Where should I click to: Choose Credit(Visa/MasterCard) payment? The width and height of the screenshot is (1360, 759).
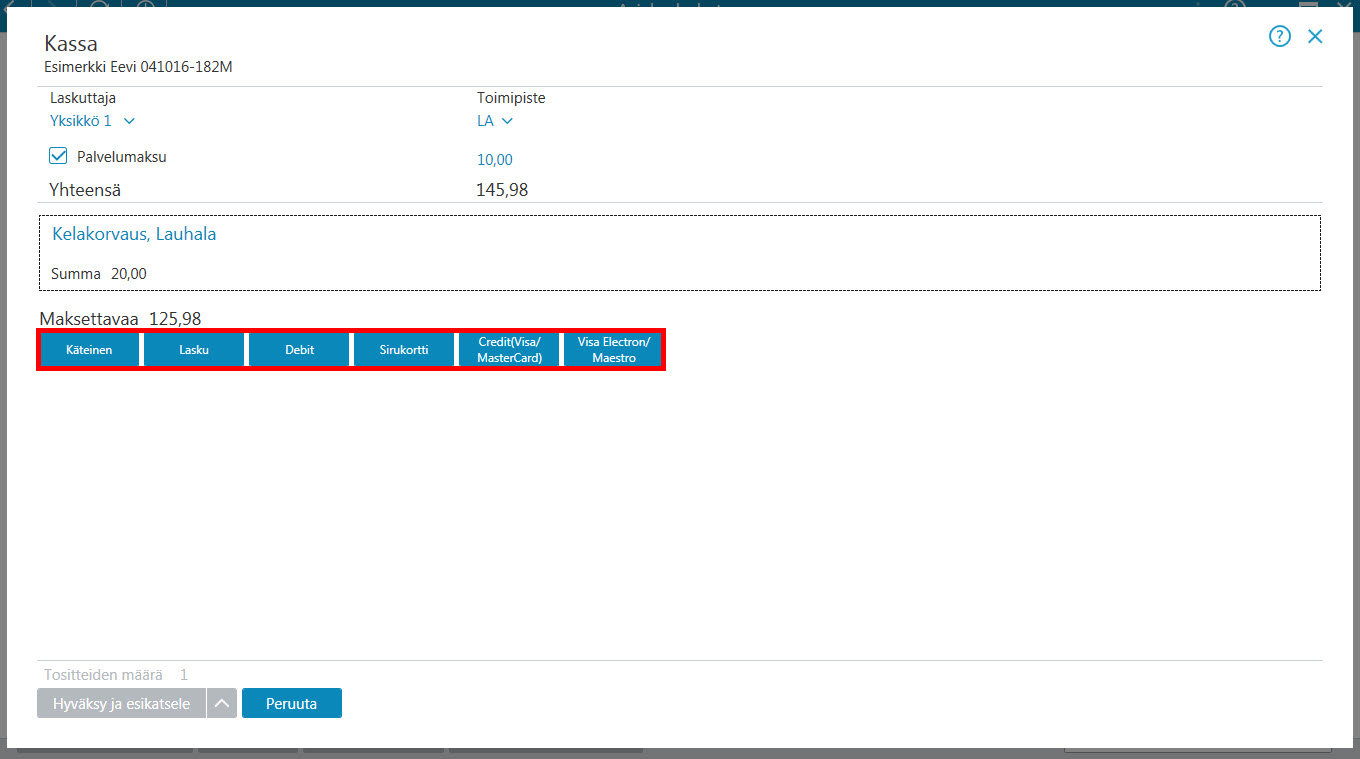[x=508, y=350]
